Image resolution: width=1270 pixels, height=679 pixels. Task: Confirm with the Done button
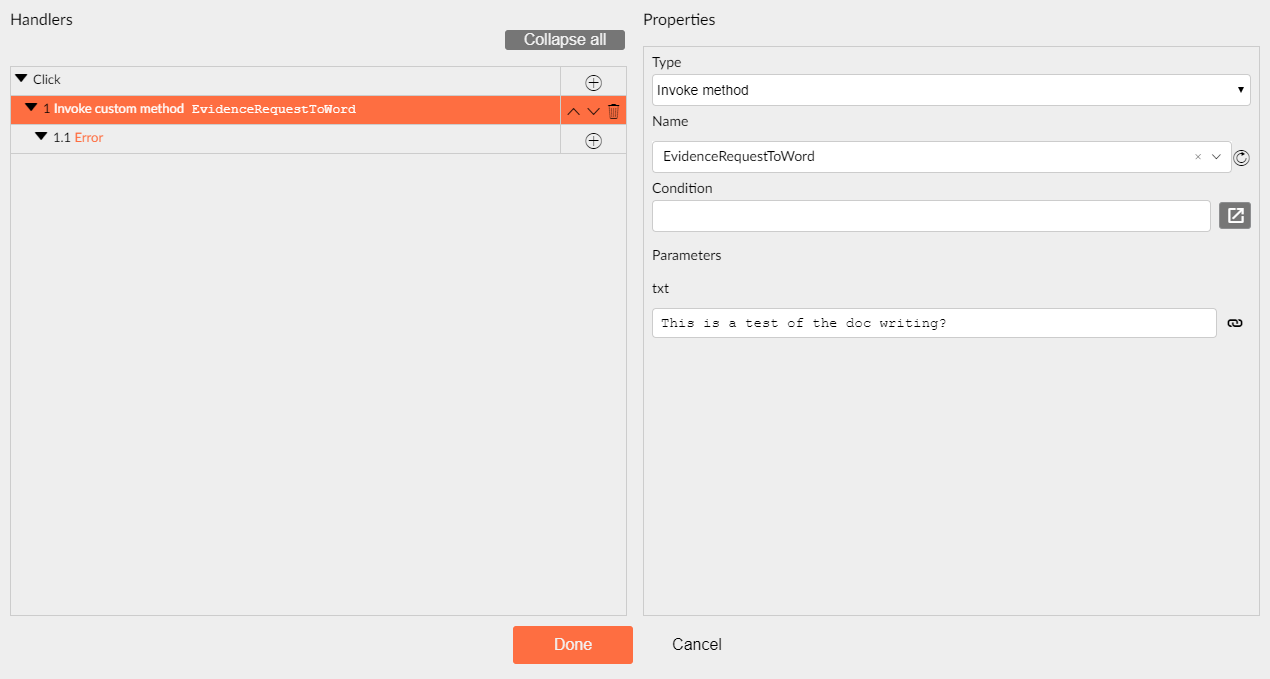pos(573,645)
